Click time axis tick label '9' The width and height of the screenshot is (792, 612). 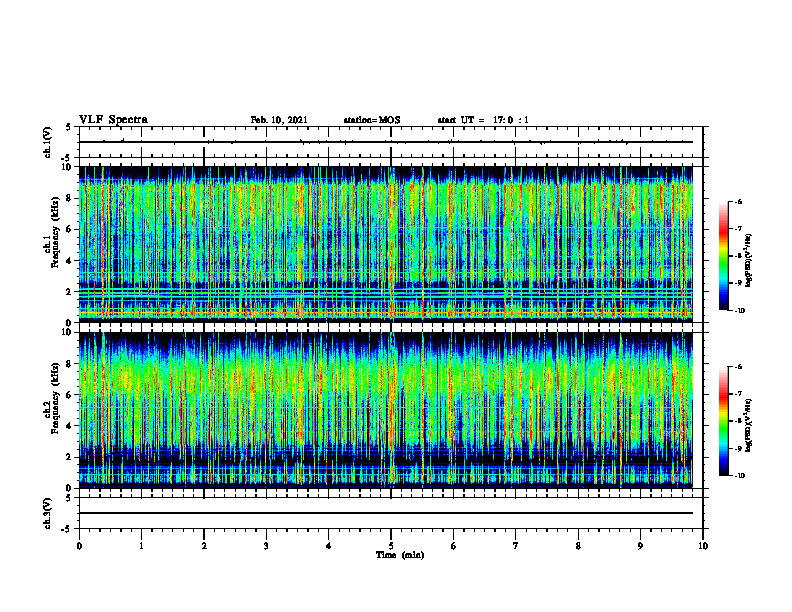pos(640,546)
